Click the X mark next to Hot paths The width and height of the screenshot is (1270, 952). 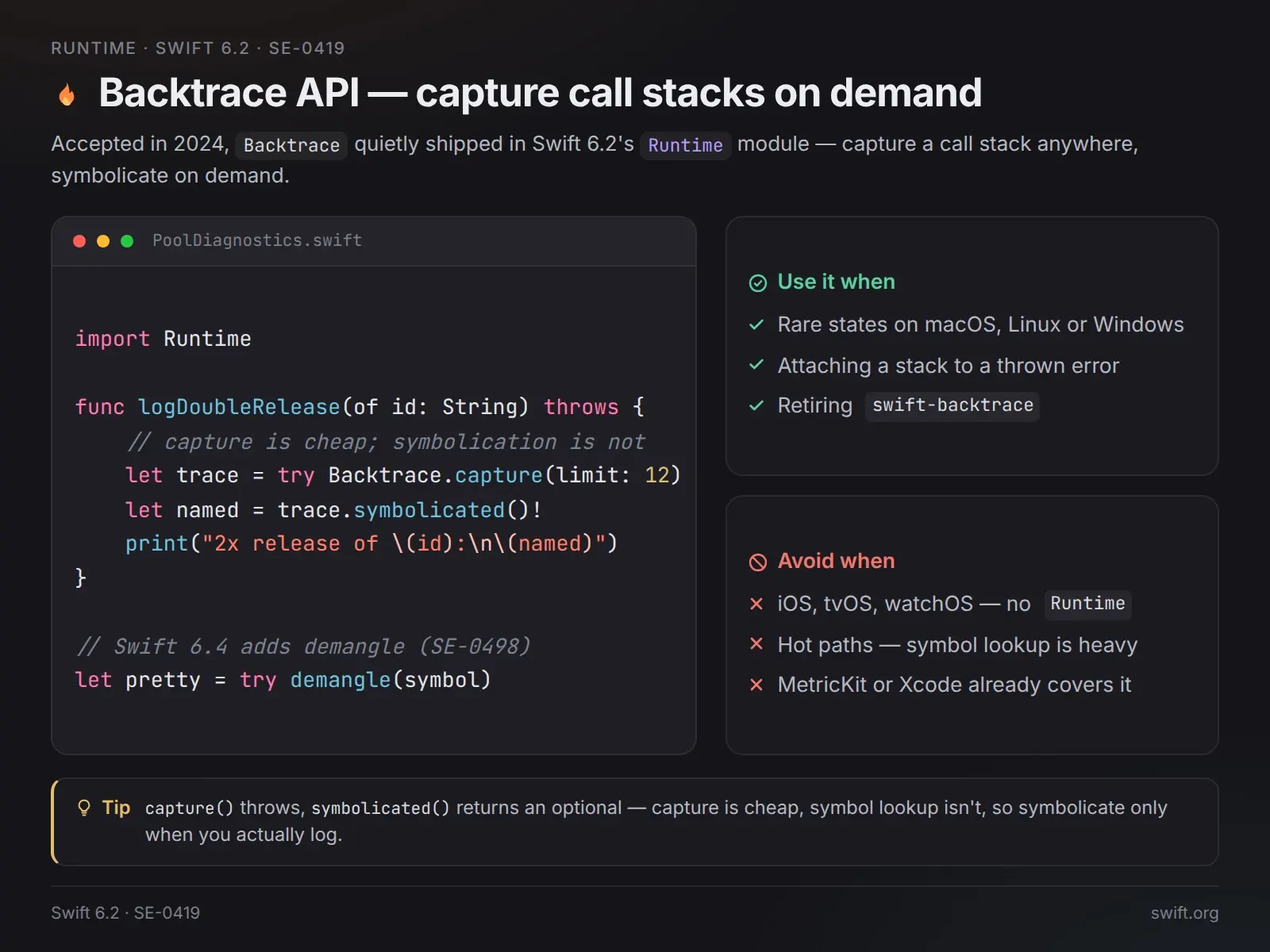(x=756, y=644)
